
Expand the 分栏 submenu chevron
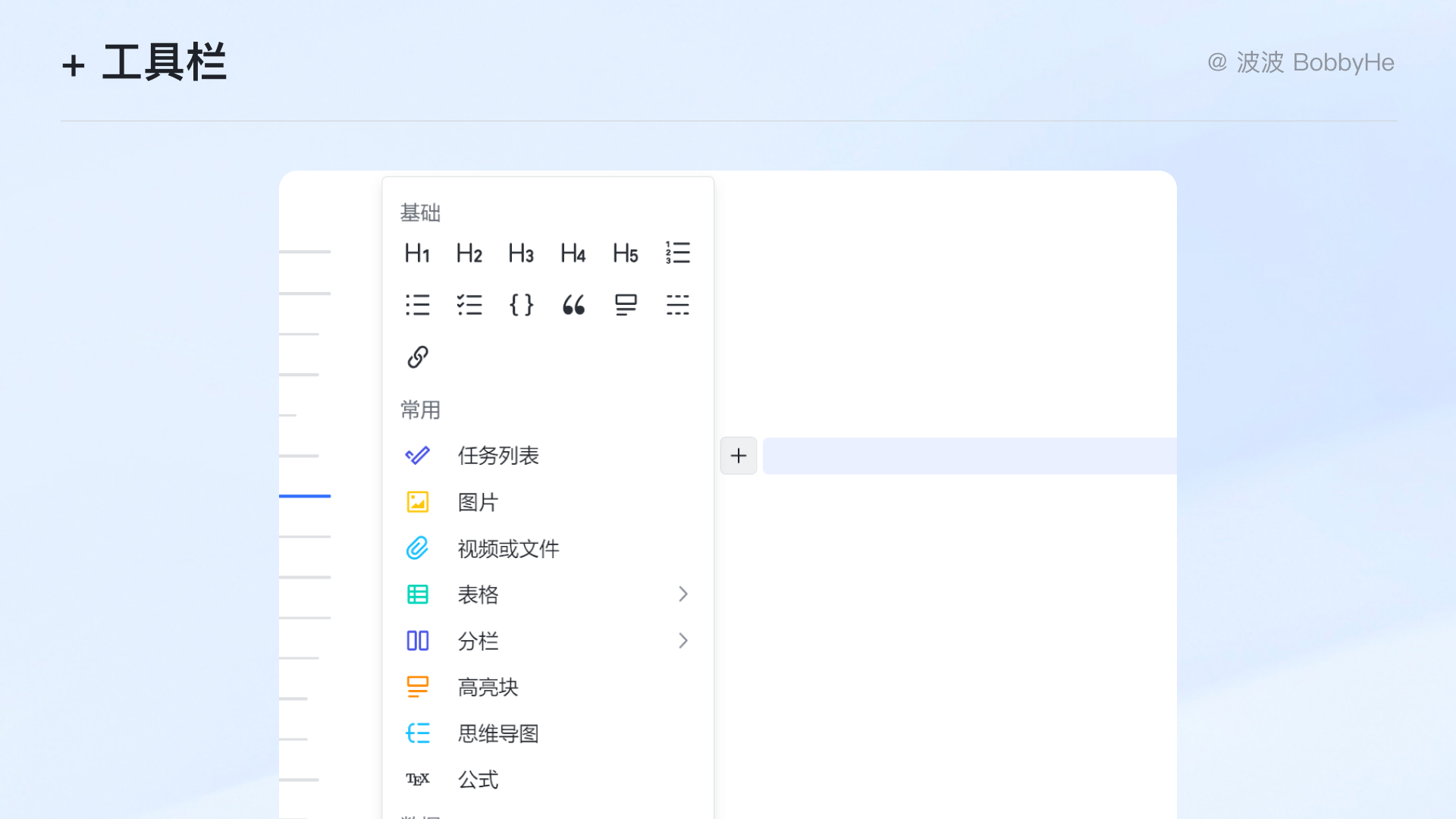682,641
